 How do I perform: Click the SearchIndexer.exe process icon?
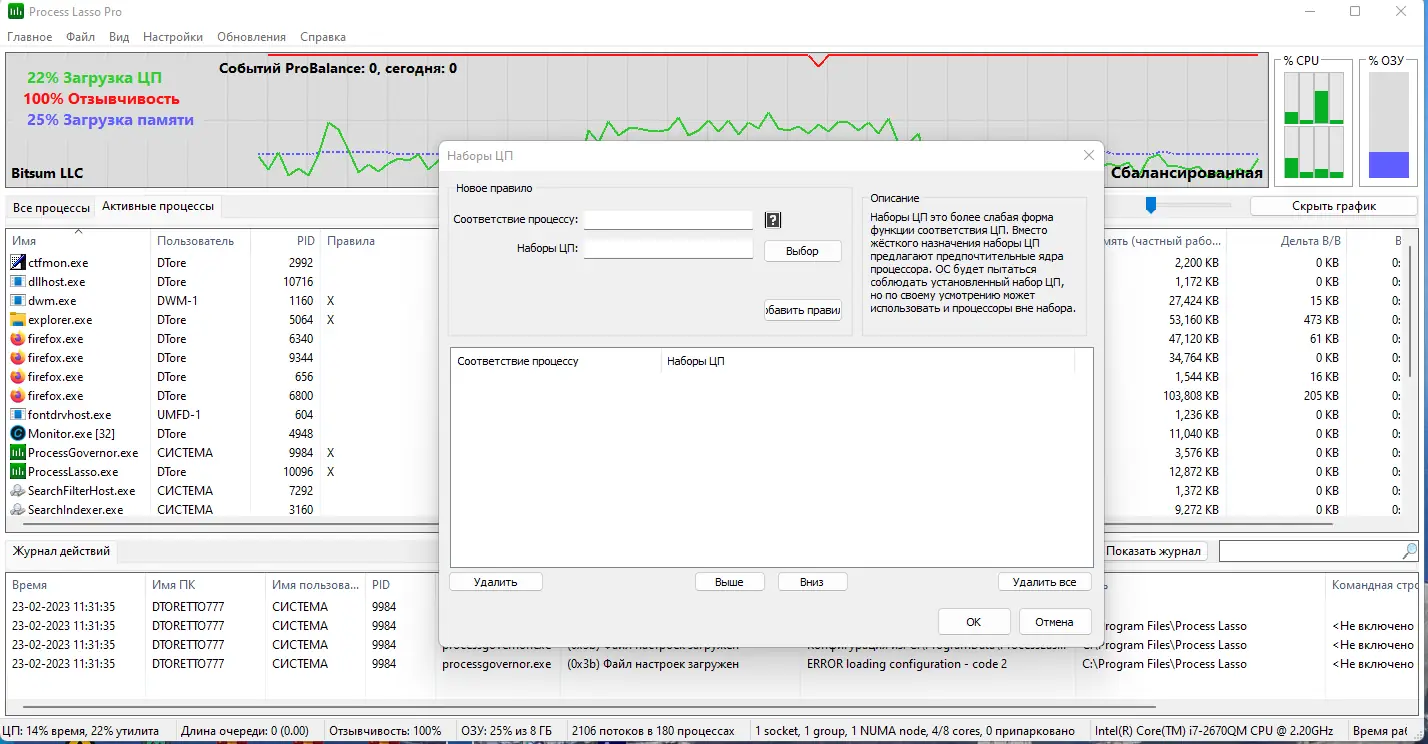[17, 509]
